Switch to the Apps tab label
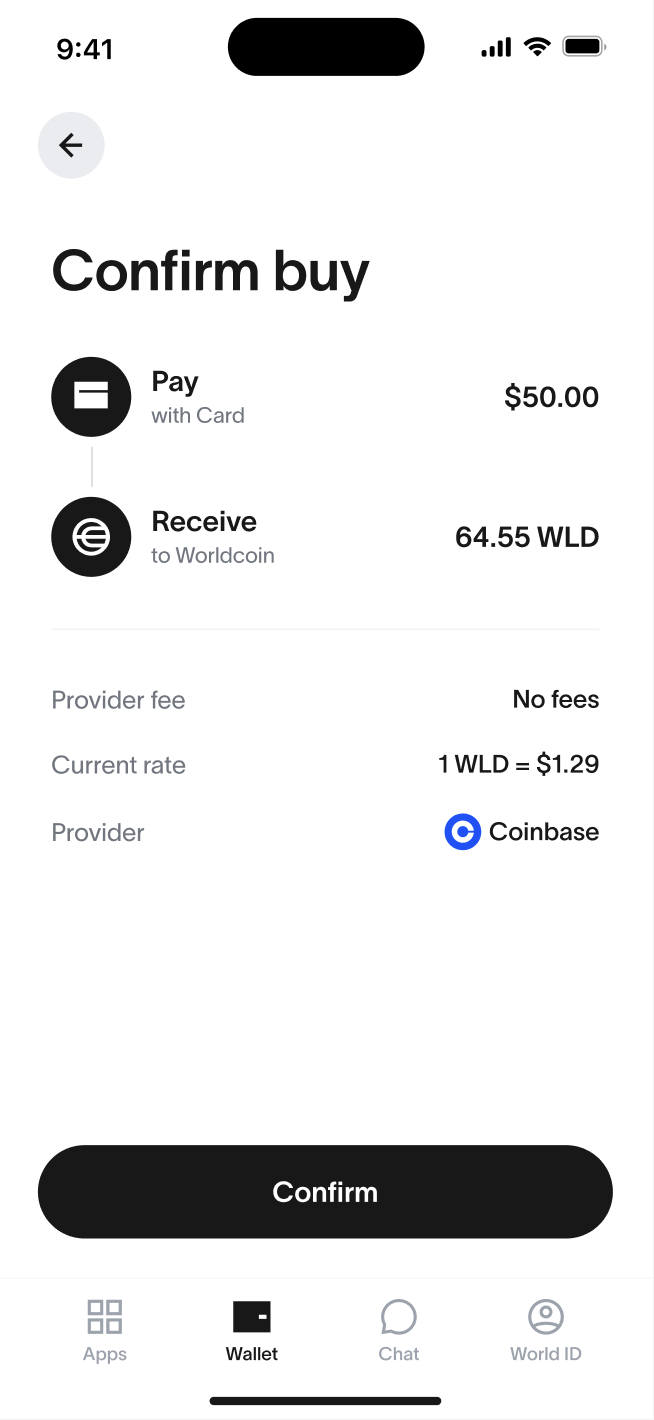654x1420 pixels. pyautogui.click(x=105, y=1354)
